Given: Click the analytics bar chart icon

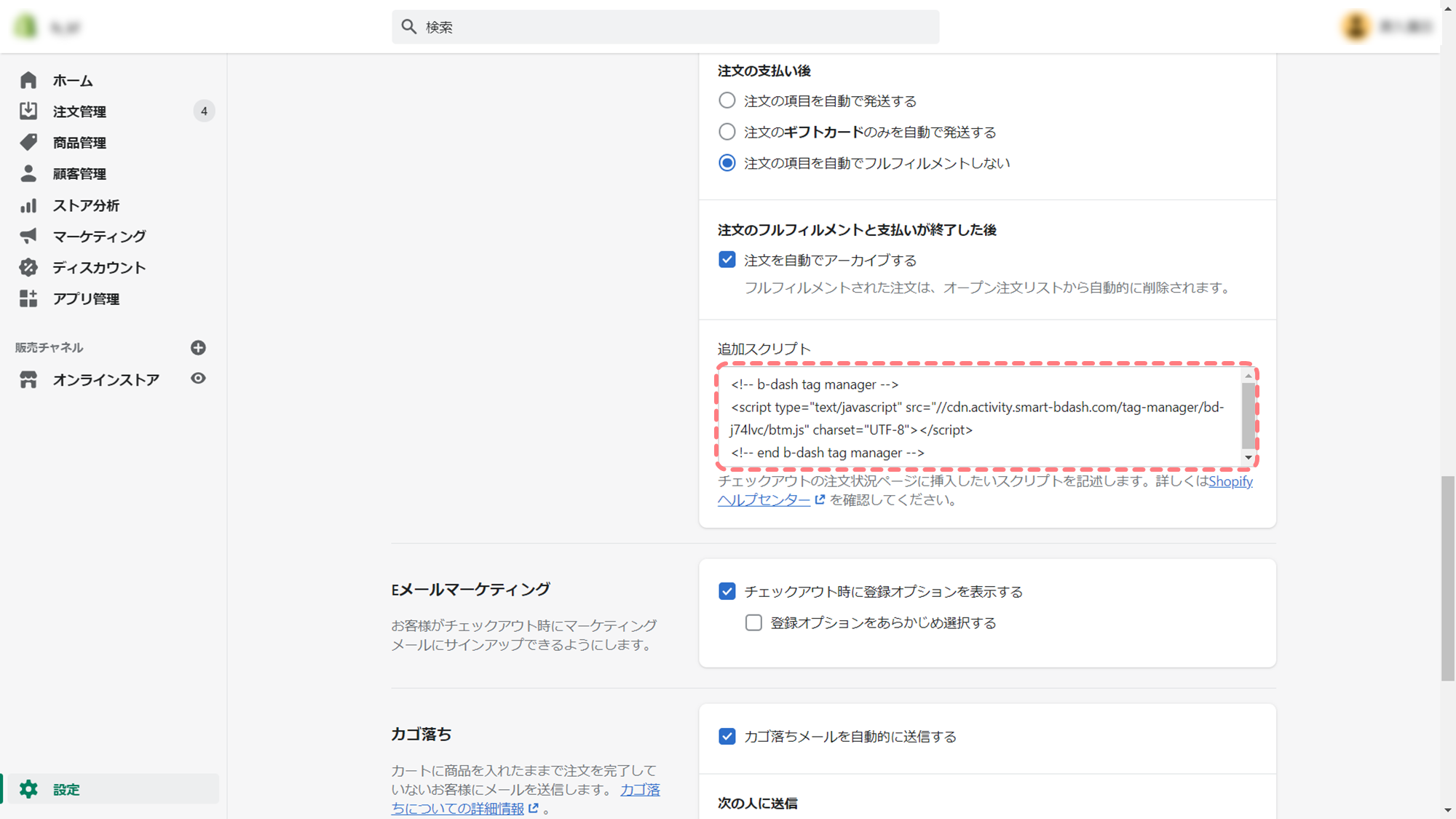Looking at the screenshot, I should pos(28,205).
